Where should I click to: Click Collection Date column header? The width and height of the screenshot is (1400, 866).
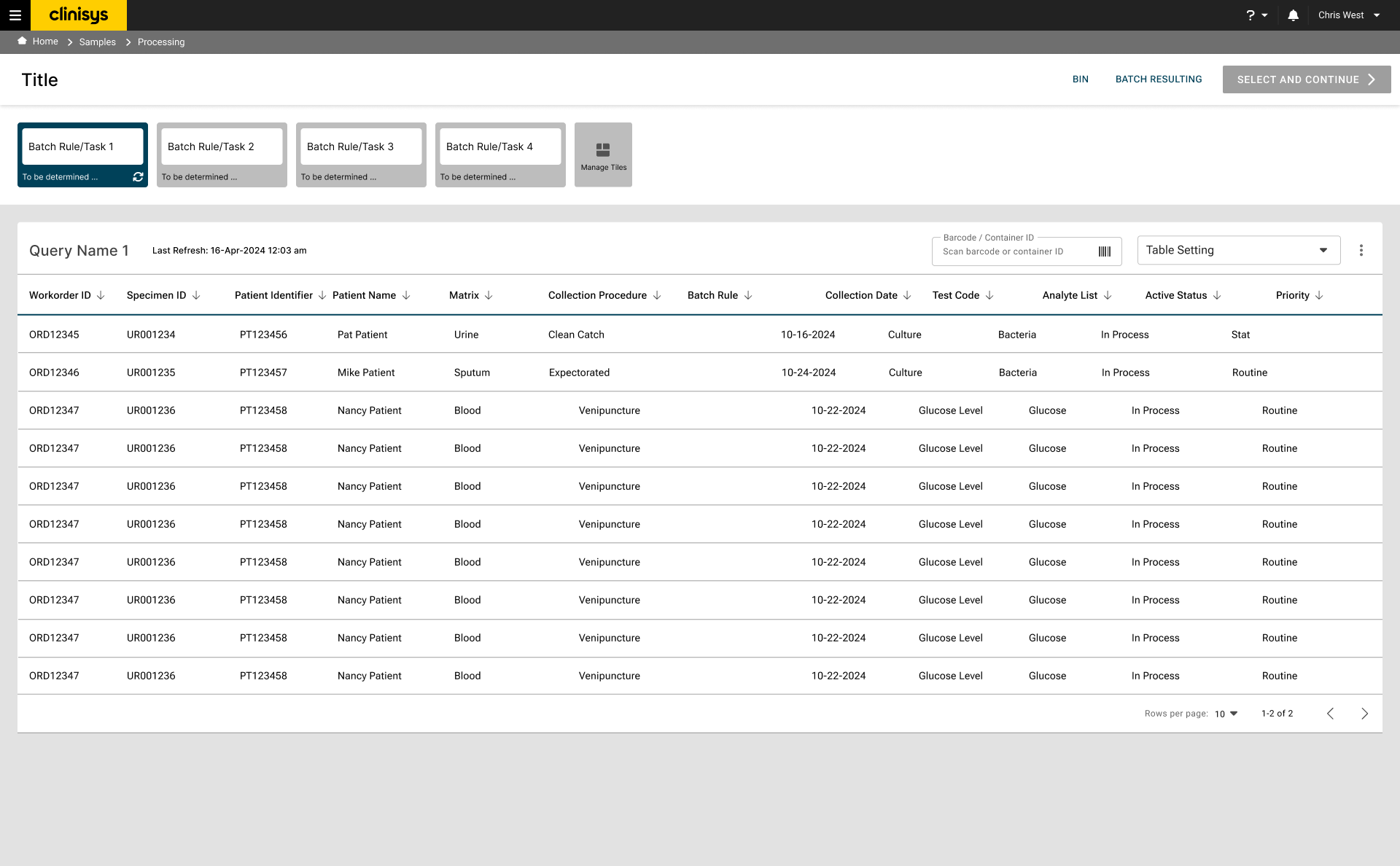861,295
